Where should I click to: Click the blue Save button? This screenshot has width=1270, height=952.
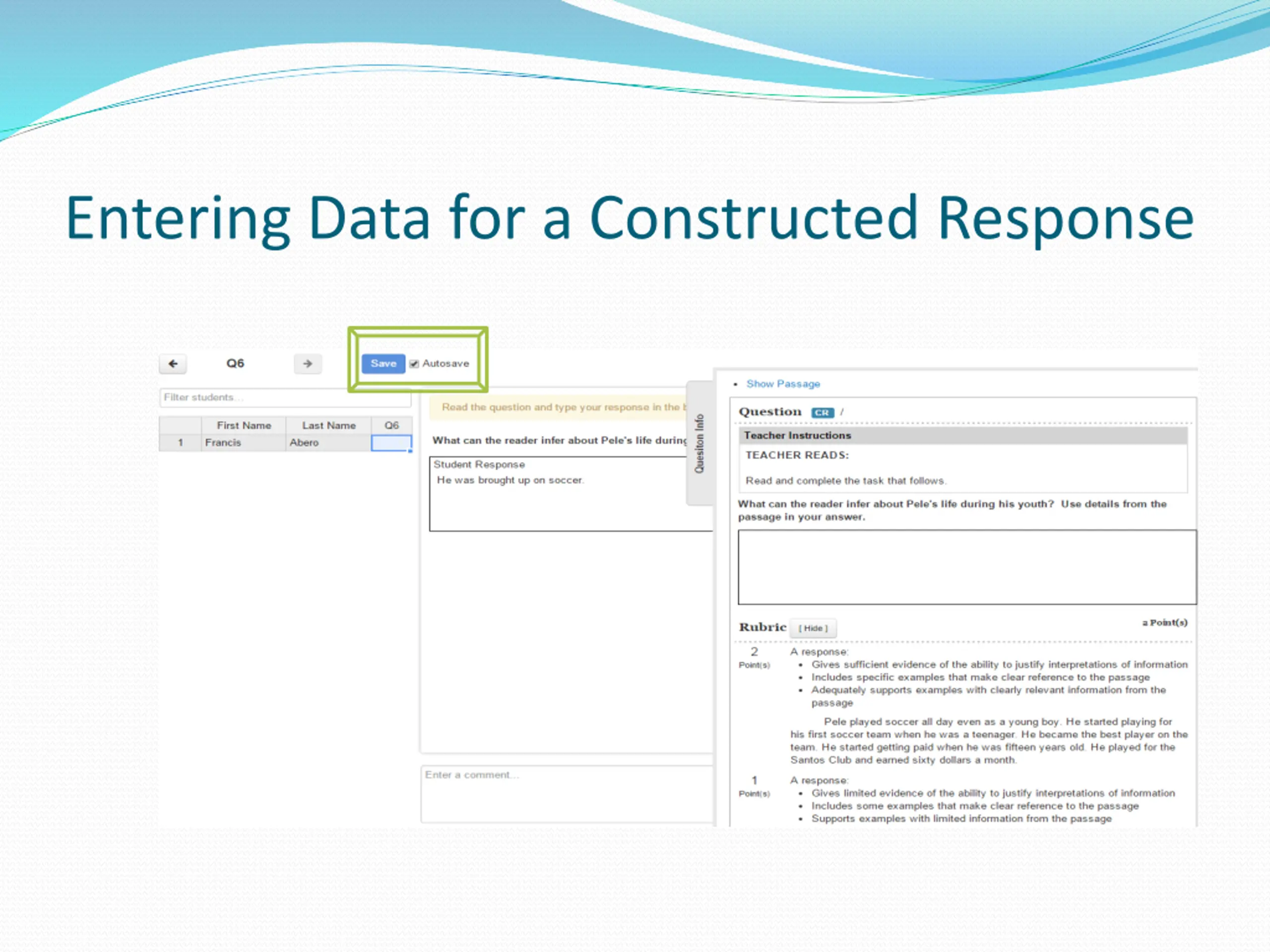pos(383,364)
